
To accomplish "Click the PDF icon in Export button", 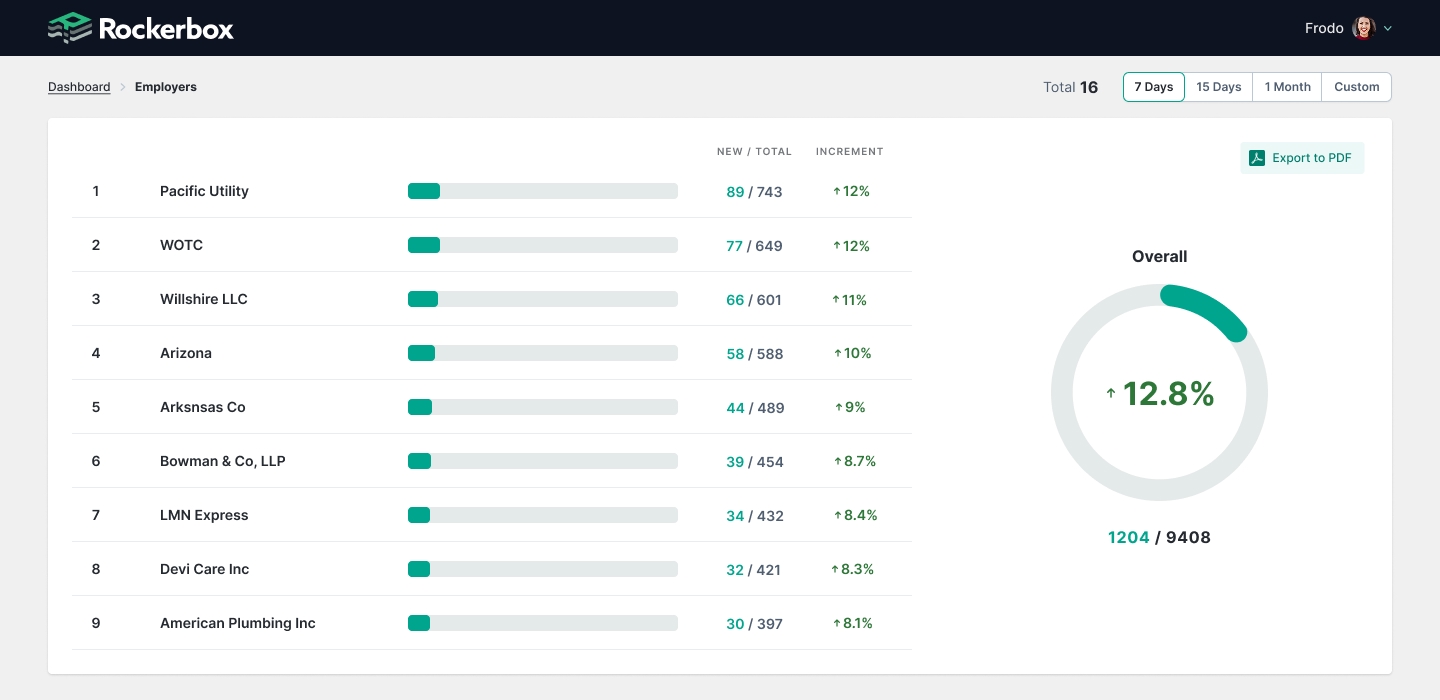I will pyautogui.click(x=1257, y=158).
